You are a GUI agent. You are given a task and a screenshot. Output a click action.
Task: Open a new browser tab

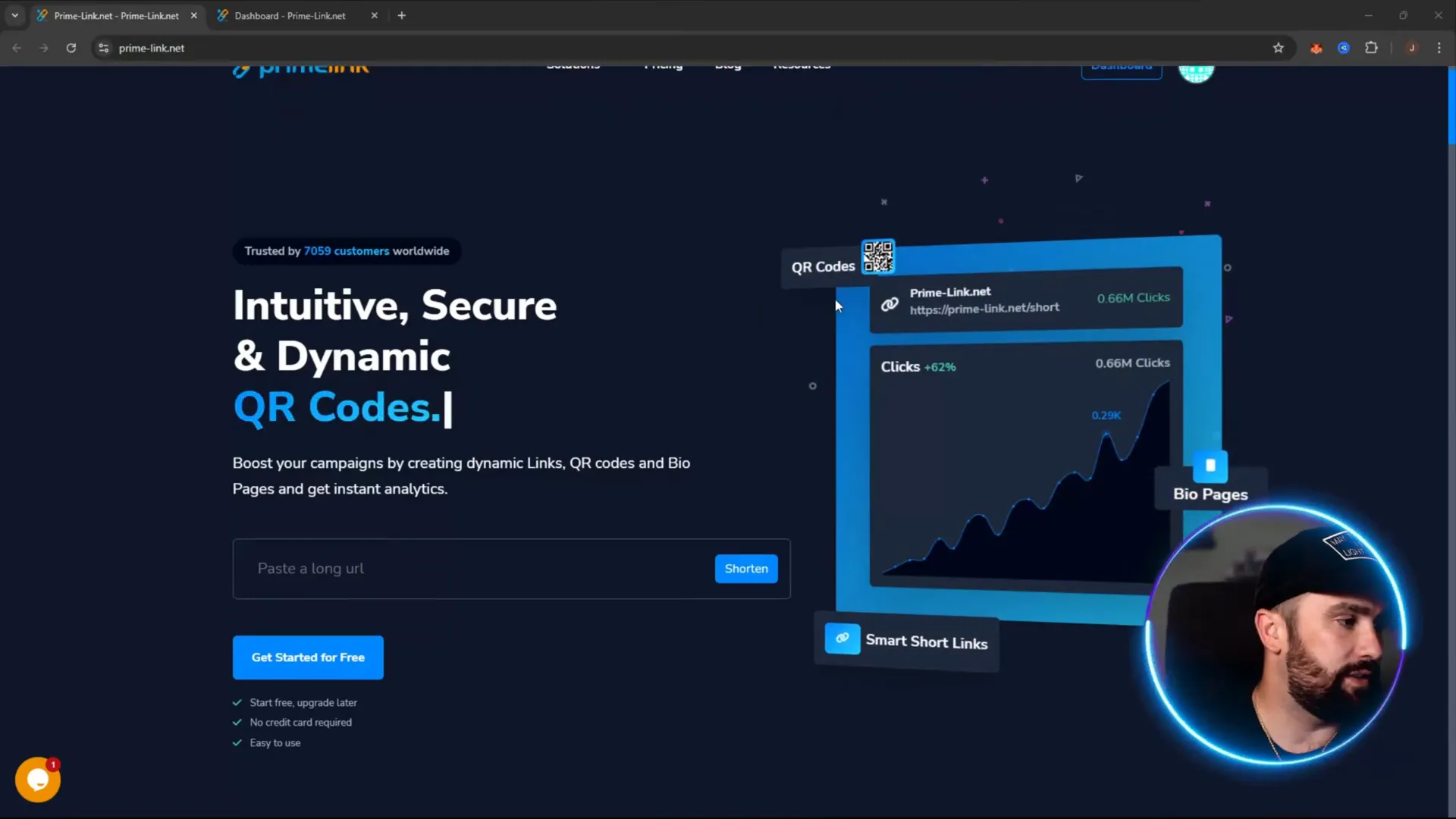pos(402,15)
